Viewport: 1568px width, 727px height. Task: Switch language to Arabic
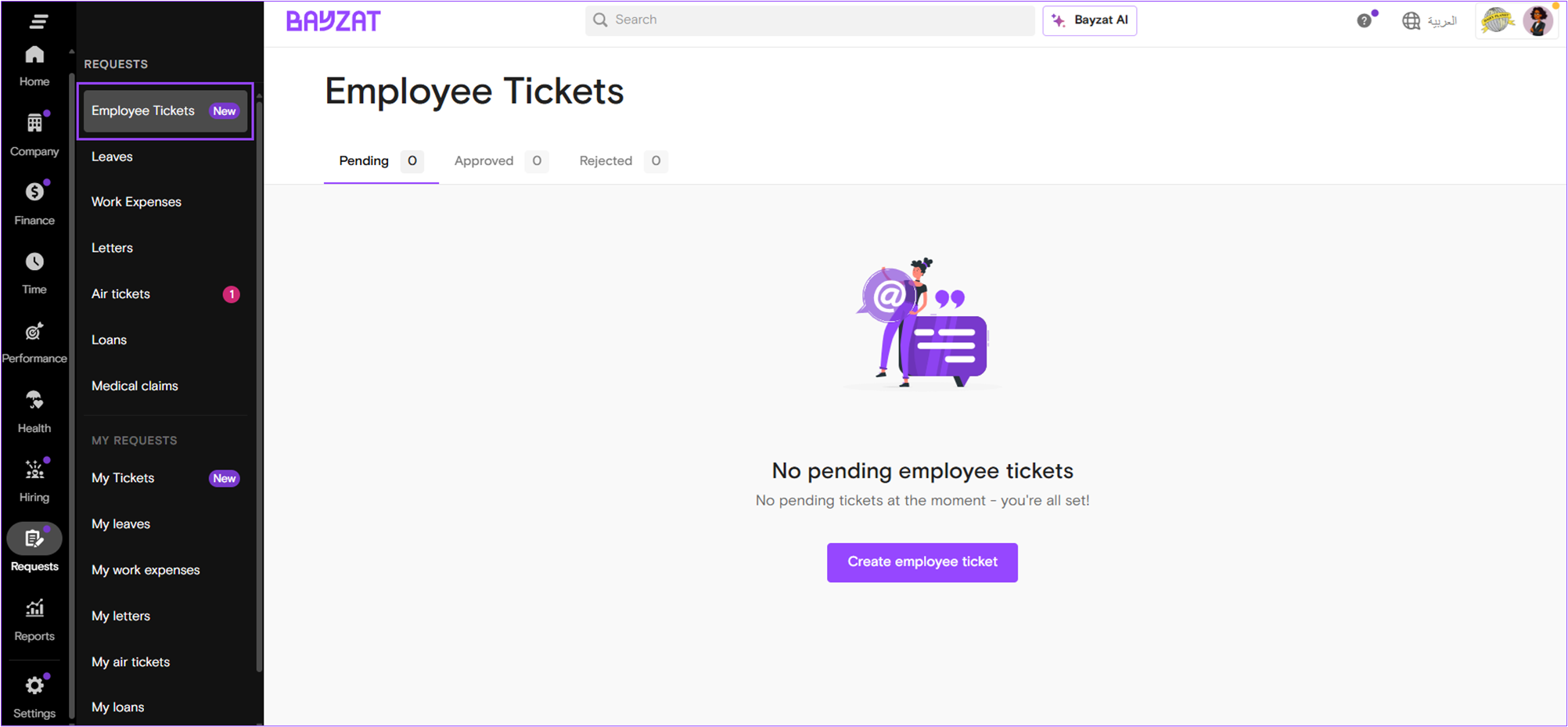[1430, 21]
